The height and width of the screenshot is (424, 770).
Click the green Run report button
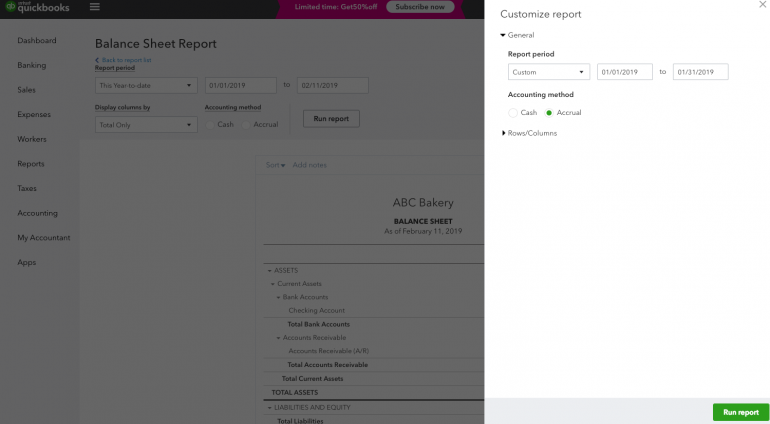(x=740, y=412)
